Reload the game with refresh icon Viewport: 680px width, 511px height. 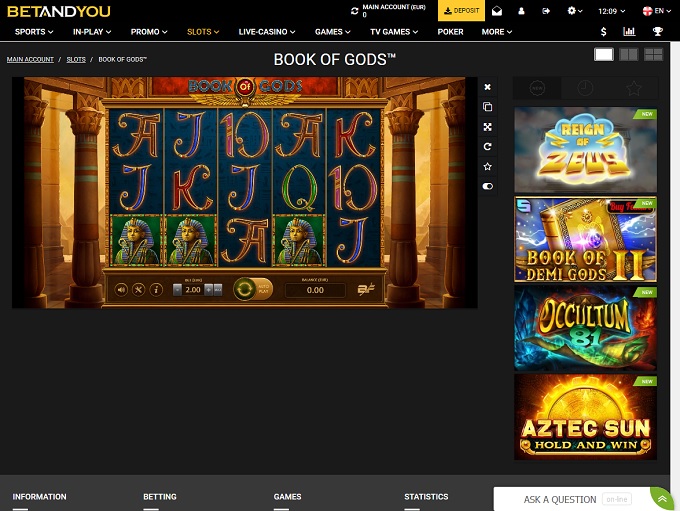[487, 147]
